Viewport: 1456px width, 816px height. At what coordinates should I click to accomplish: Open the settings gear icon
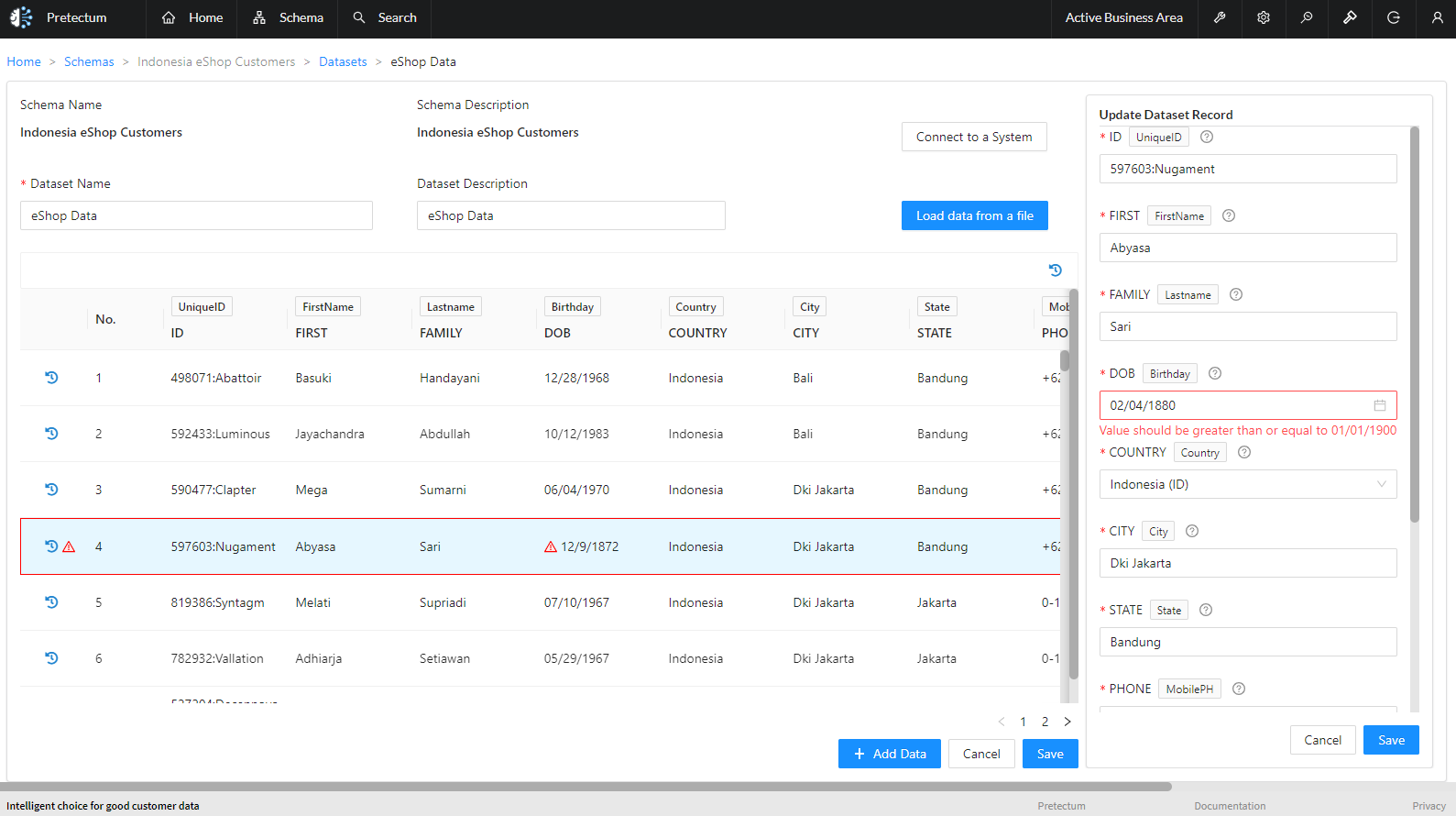1264,17
